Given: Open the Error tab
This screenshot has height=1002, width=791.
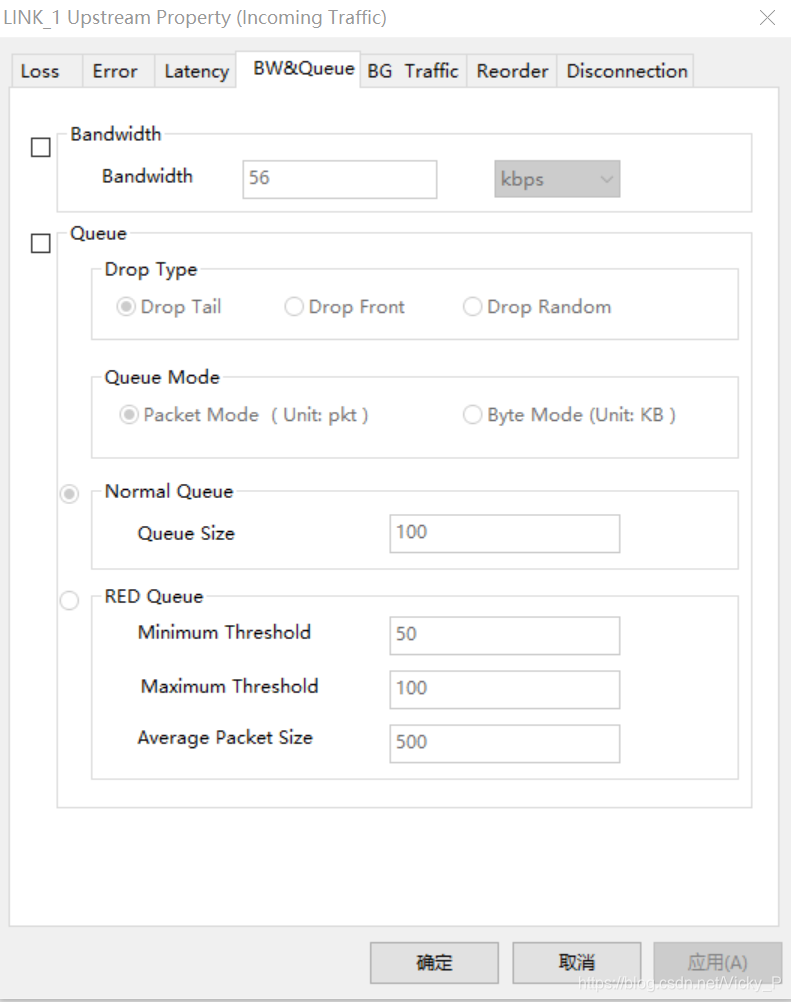Looking at the screenshot, I should pos(118,71).
